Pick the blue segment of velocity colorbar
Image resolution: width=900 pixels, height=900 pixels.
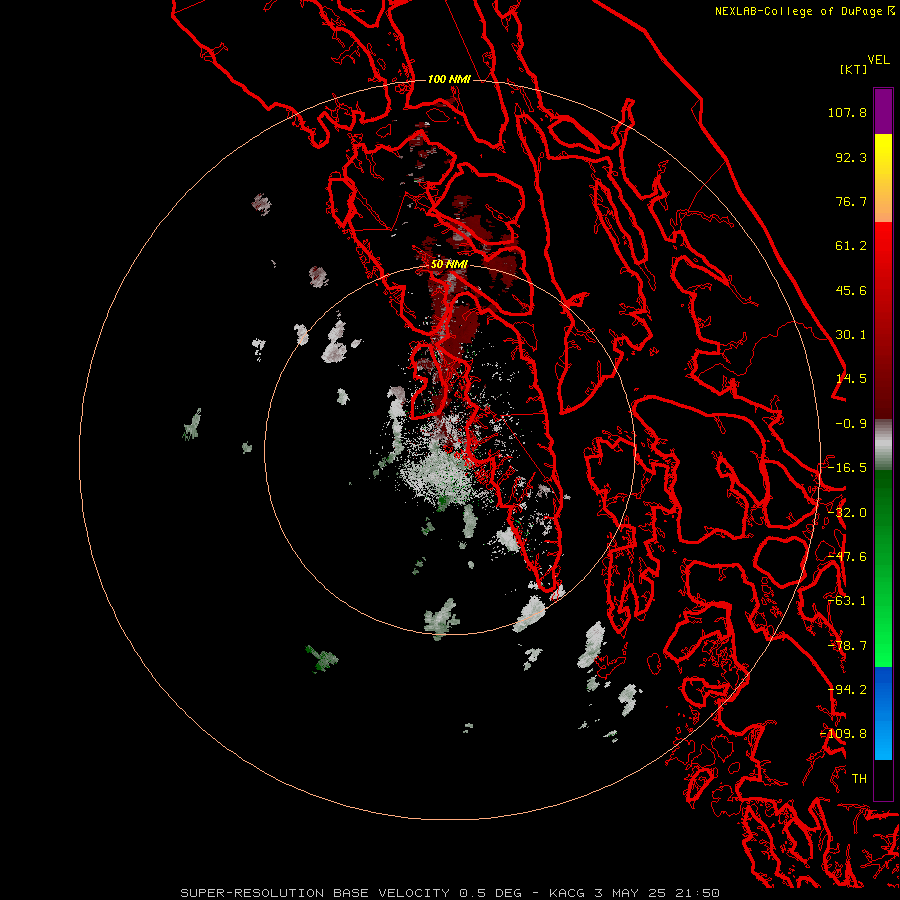883,713
